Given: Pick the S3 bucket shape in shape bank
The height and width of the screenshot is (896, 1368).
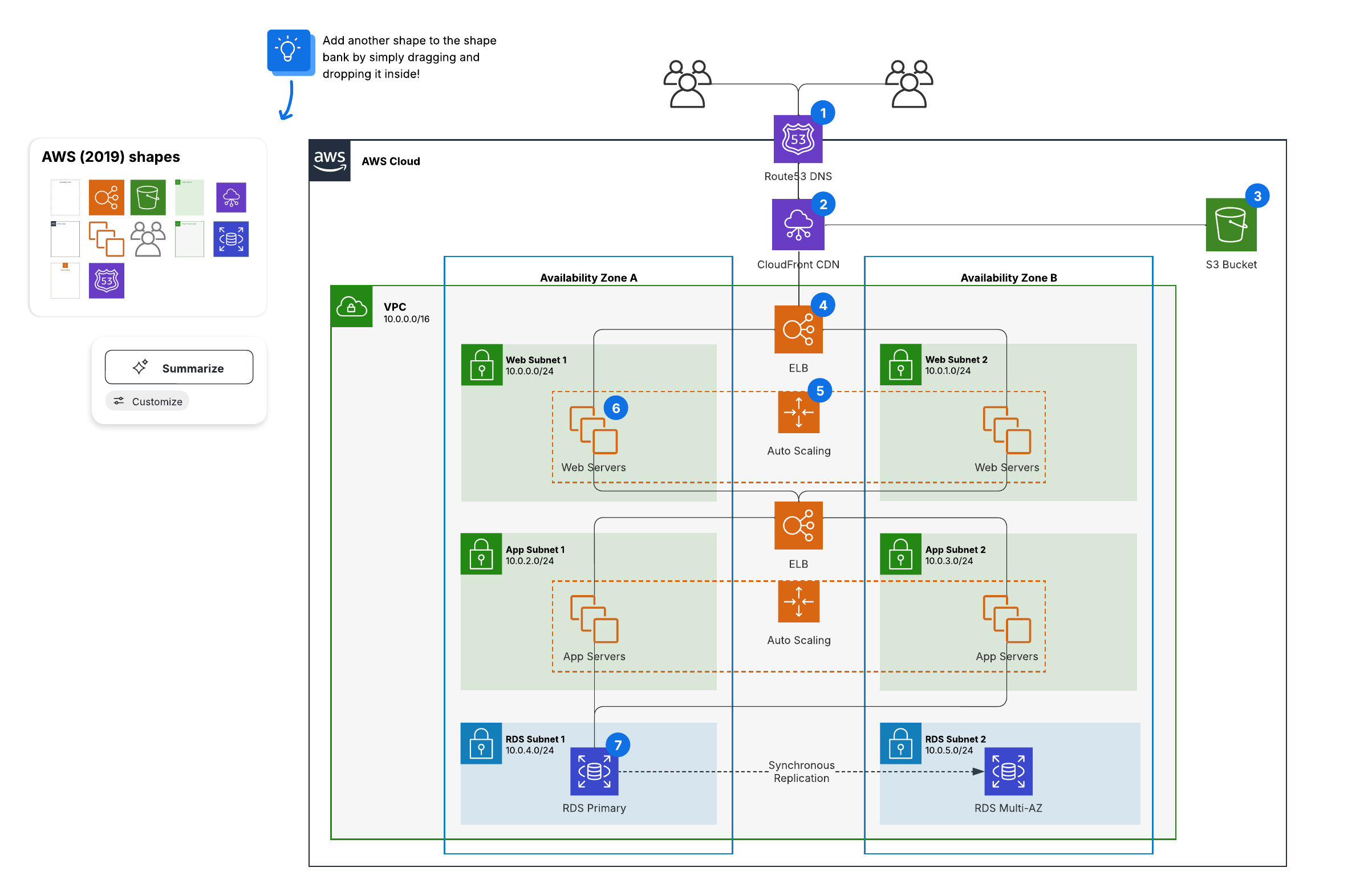Looking at the screenshot, I should [x=148, y=198].
